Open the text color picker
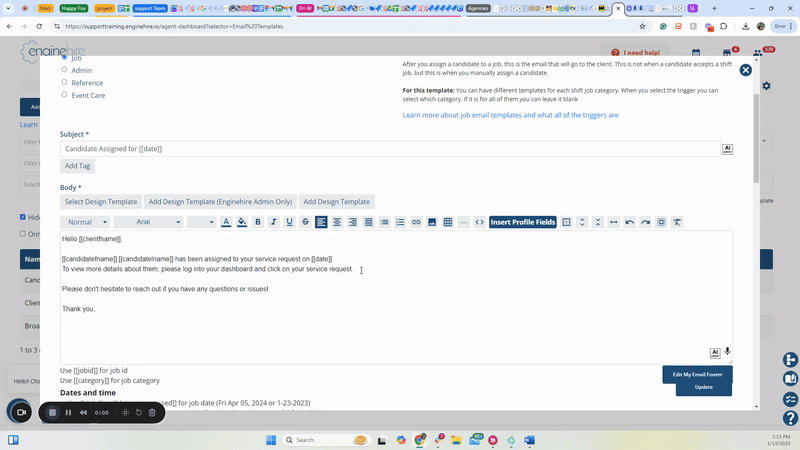 pos(226,222)
